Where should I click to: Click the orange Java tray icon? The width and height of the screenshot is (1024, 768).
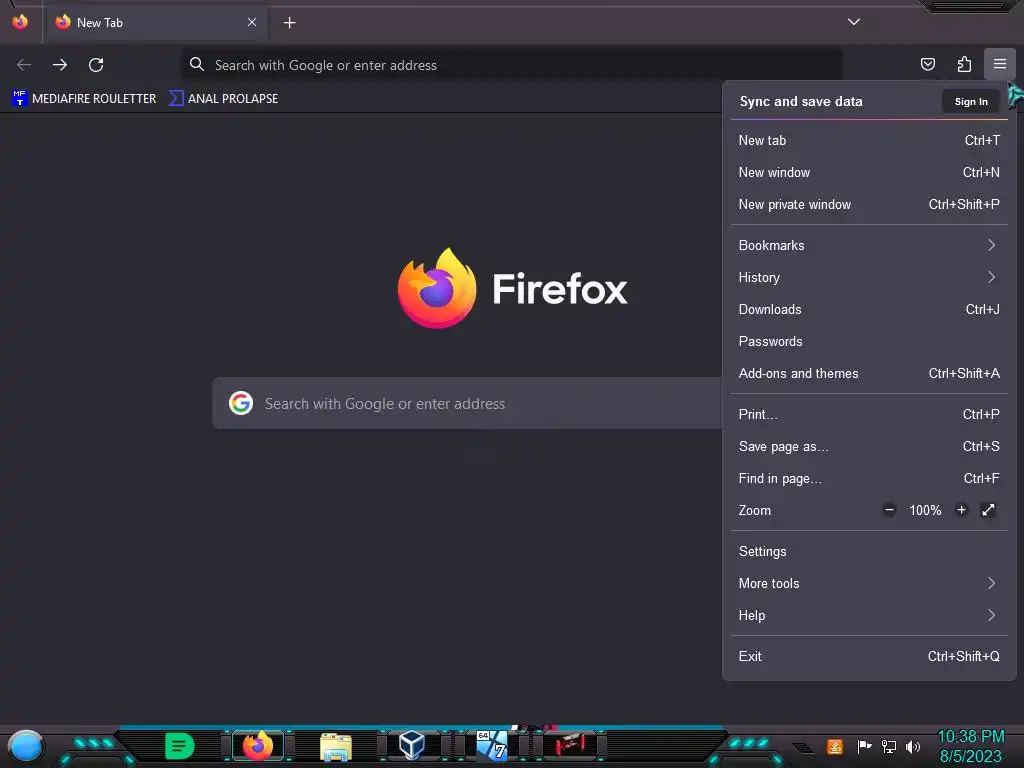click(835, 746)
